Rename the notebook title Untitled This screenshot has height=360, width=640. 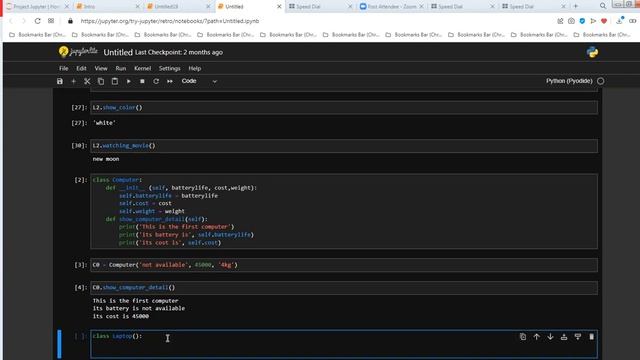tap(118, 52)
